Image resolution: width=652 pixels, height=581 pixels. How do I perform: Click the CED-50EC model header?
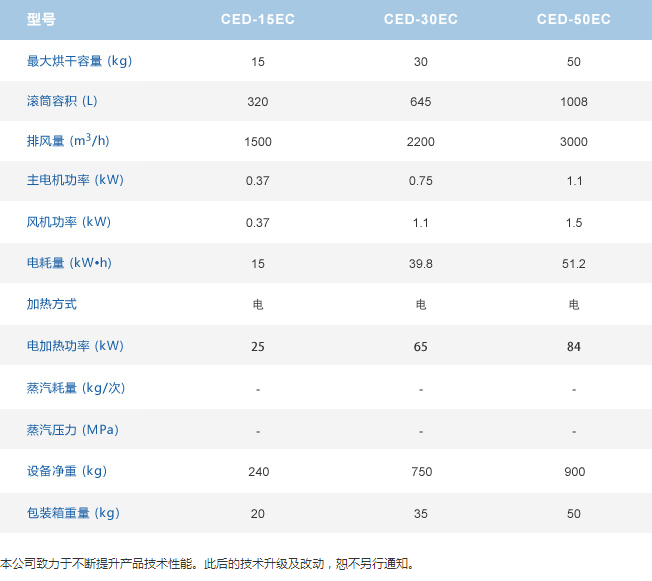point(574,19)
